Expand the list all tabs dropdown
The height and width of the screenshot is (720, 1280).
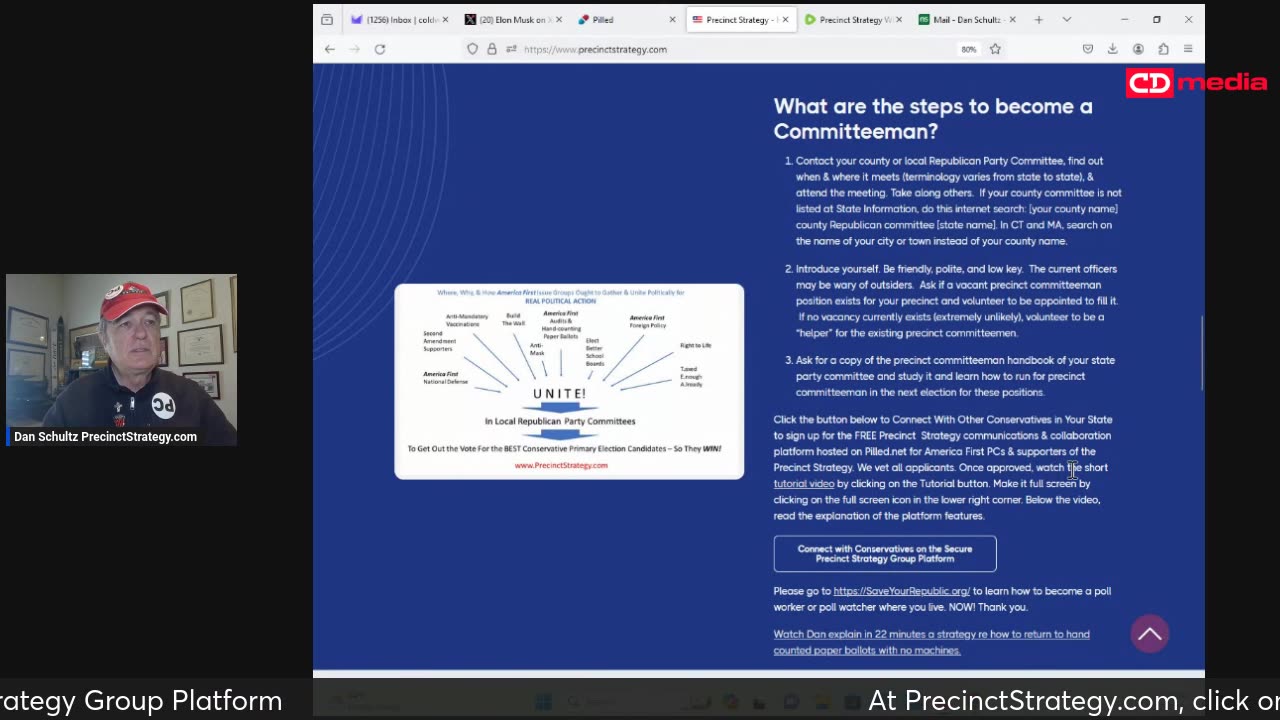(1067, 19)
